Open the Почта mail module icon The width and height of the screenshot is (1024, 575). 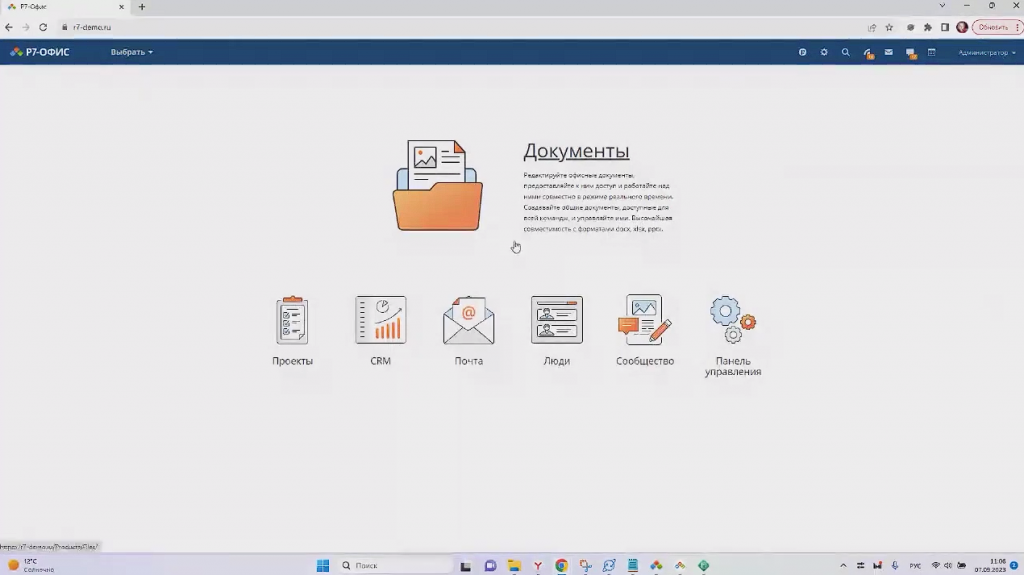[469, 320]
